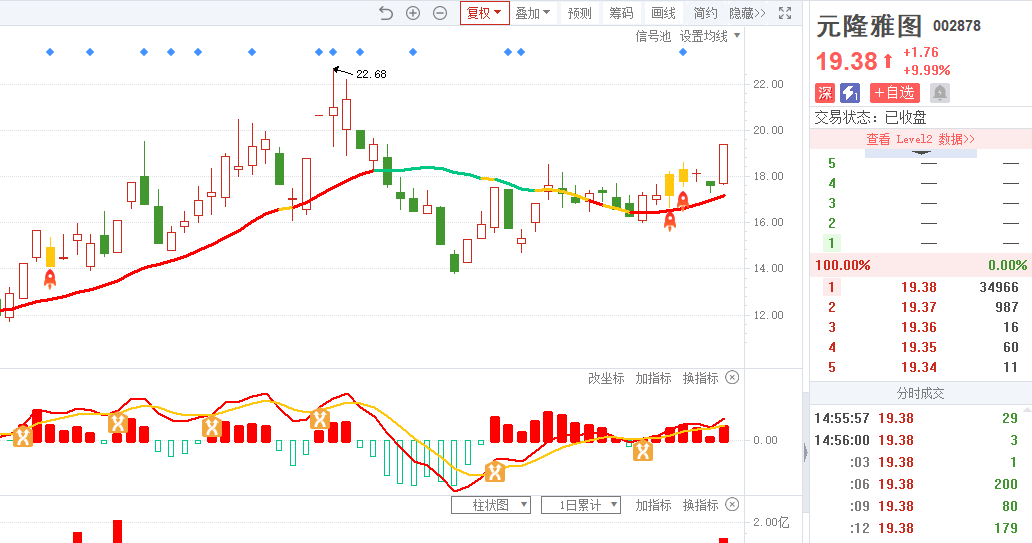Click the blue lightning bolt icon

coord(850,93)
